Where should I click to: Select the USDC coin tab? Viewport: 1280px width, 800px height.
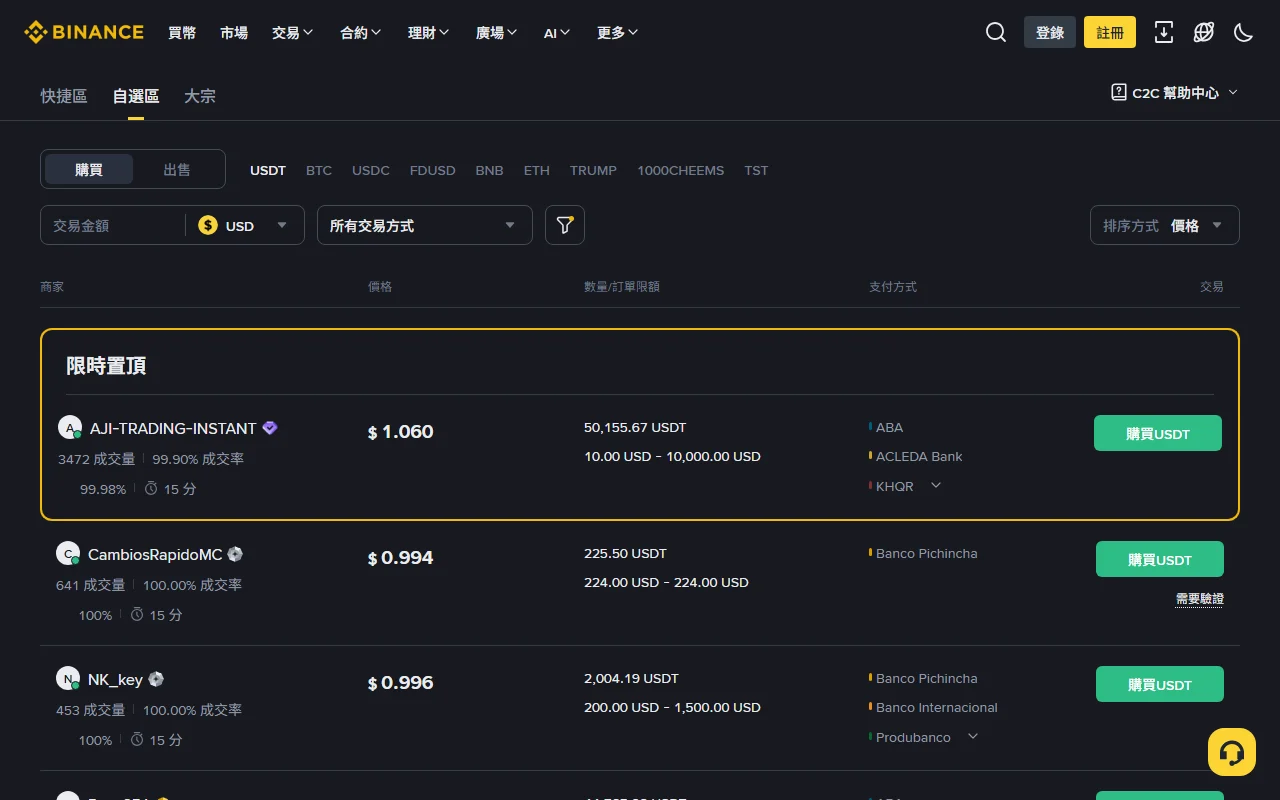click(x=371, y=170)
